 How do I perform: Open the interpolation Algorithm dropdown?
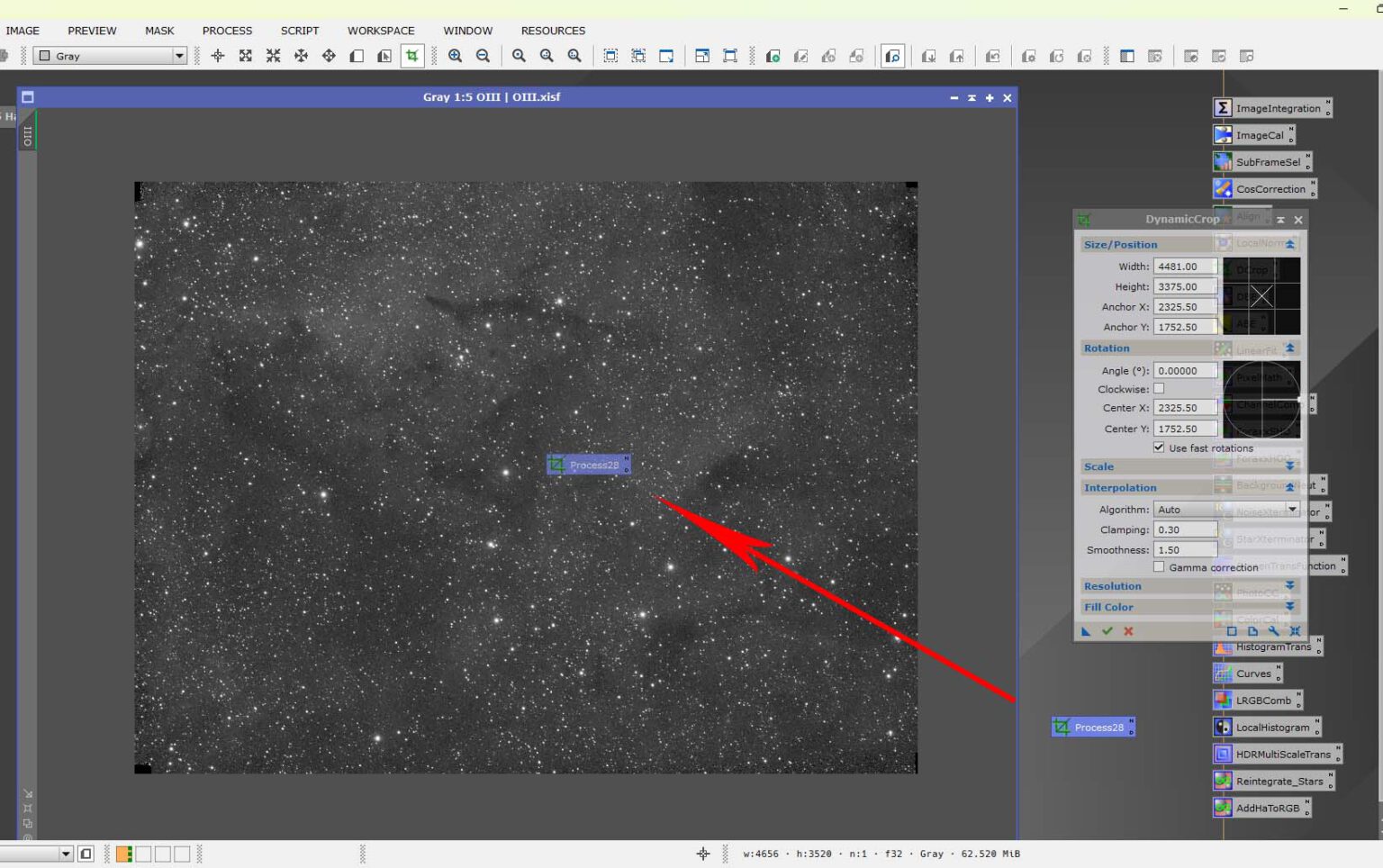pos(1293,509)
